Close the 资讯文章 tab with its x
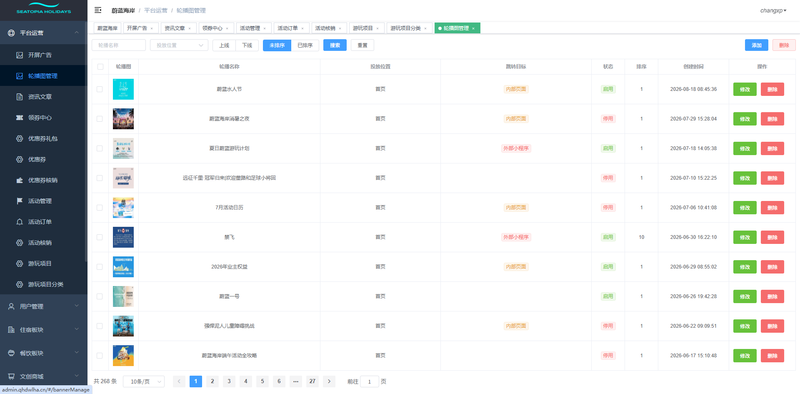The height and width of the screenshot is (394, 800). tap(190, 29)
